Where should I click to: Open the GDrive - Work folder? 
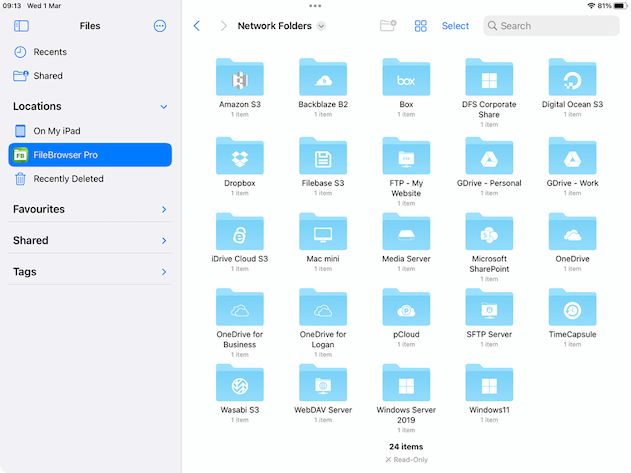tap(572, 156)
